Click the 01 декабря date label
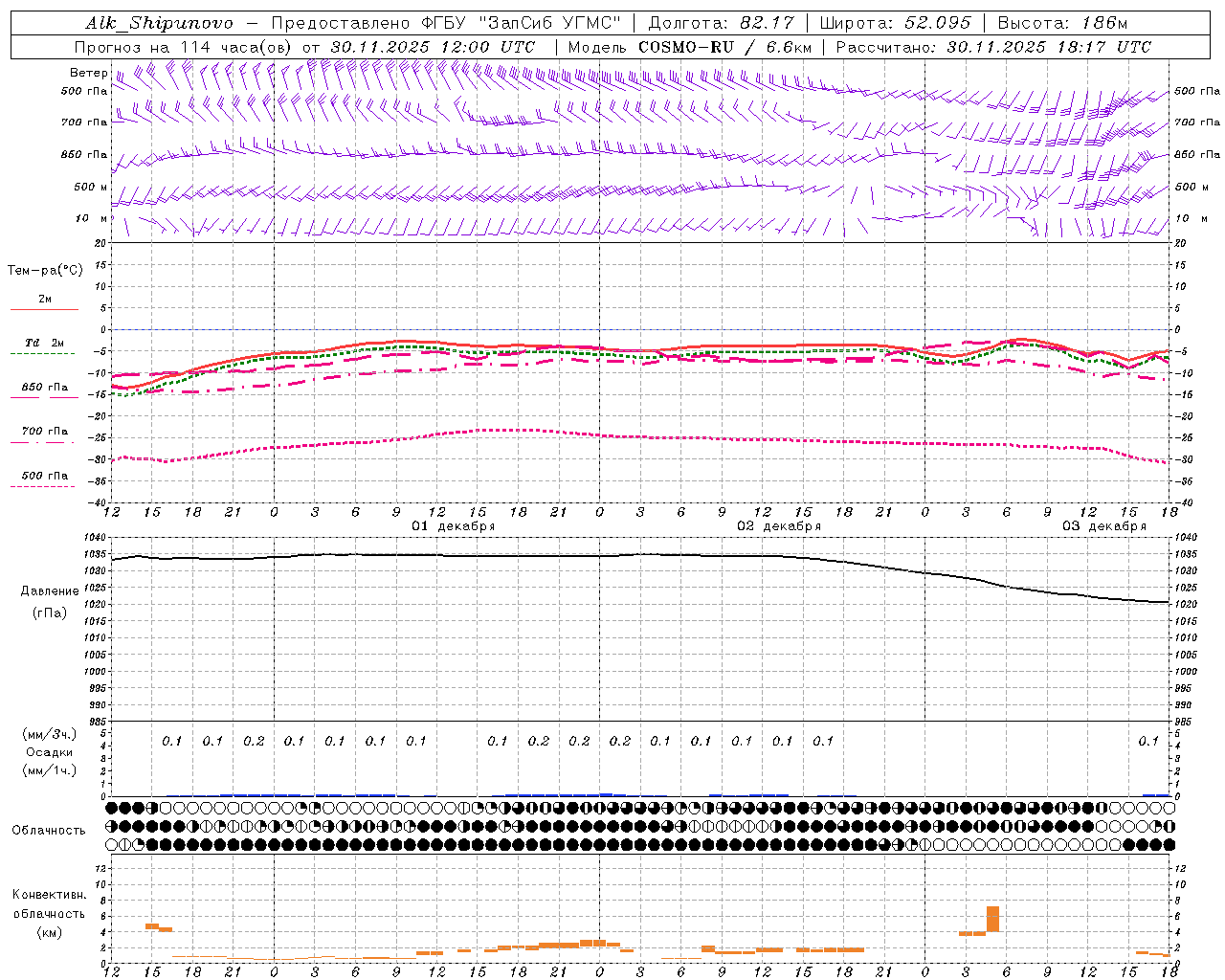This screenshot has height=980, width=1225. tap(453, 526)
